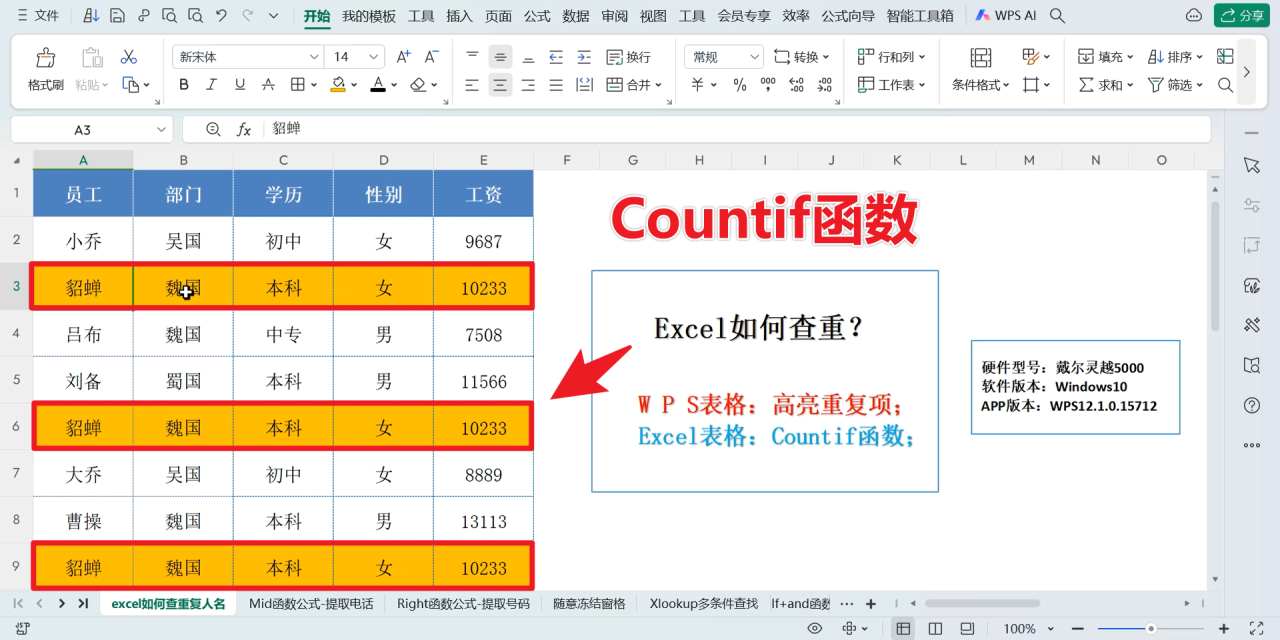Expand ribbon overflow with the right chevron
The height and width of the screenshot is (640, 1280).
click(1247, 71)
